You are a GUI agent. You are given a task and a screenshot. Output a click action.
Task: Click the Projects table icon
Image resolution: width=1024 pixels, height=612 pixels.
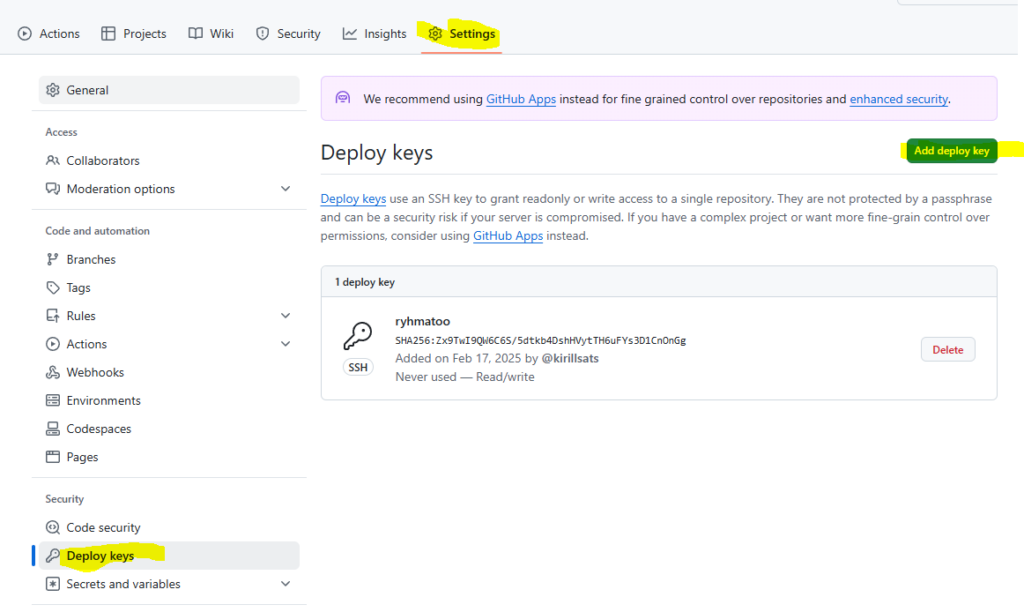pos(108,33)
